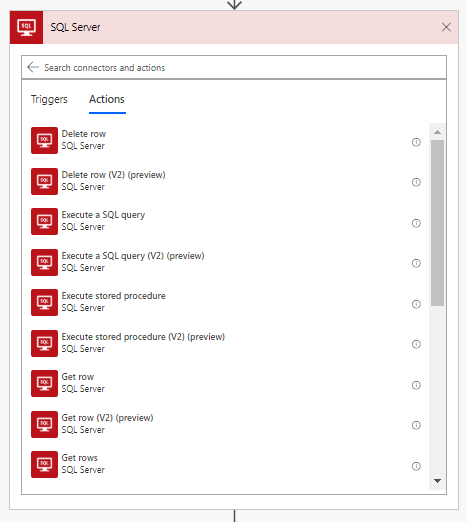
Task: Click the Get row action icon
Action: point(44,383)
